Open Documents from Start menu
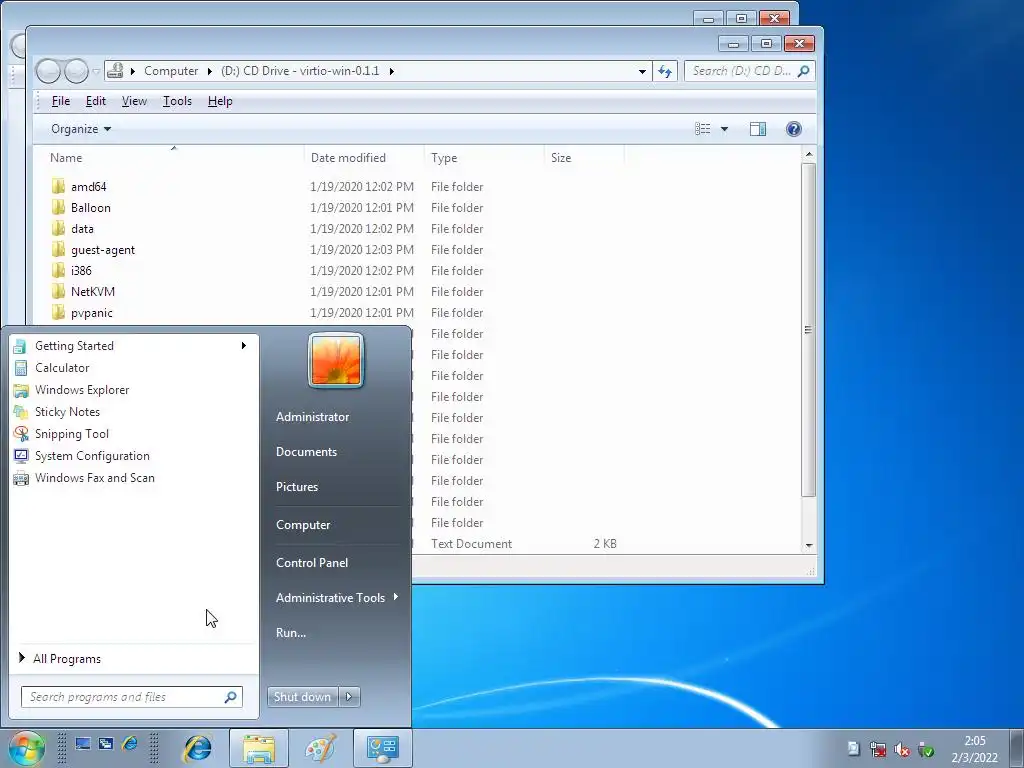 [306, 451]
